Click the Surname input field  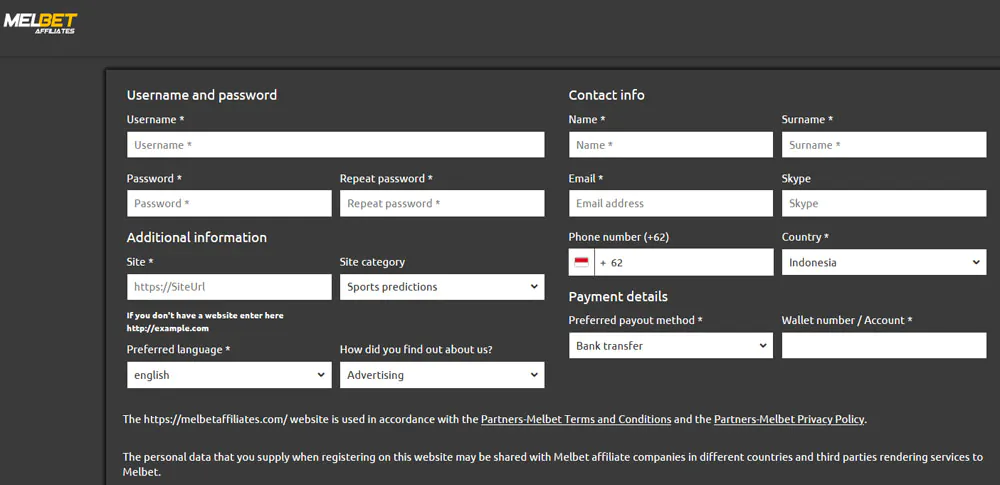[884, 145]
